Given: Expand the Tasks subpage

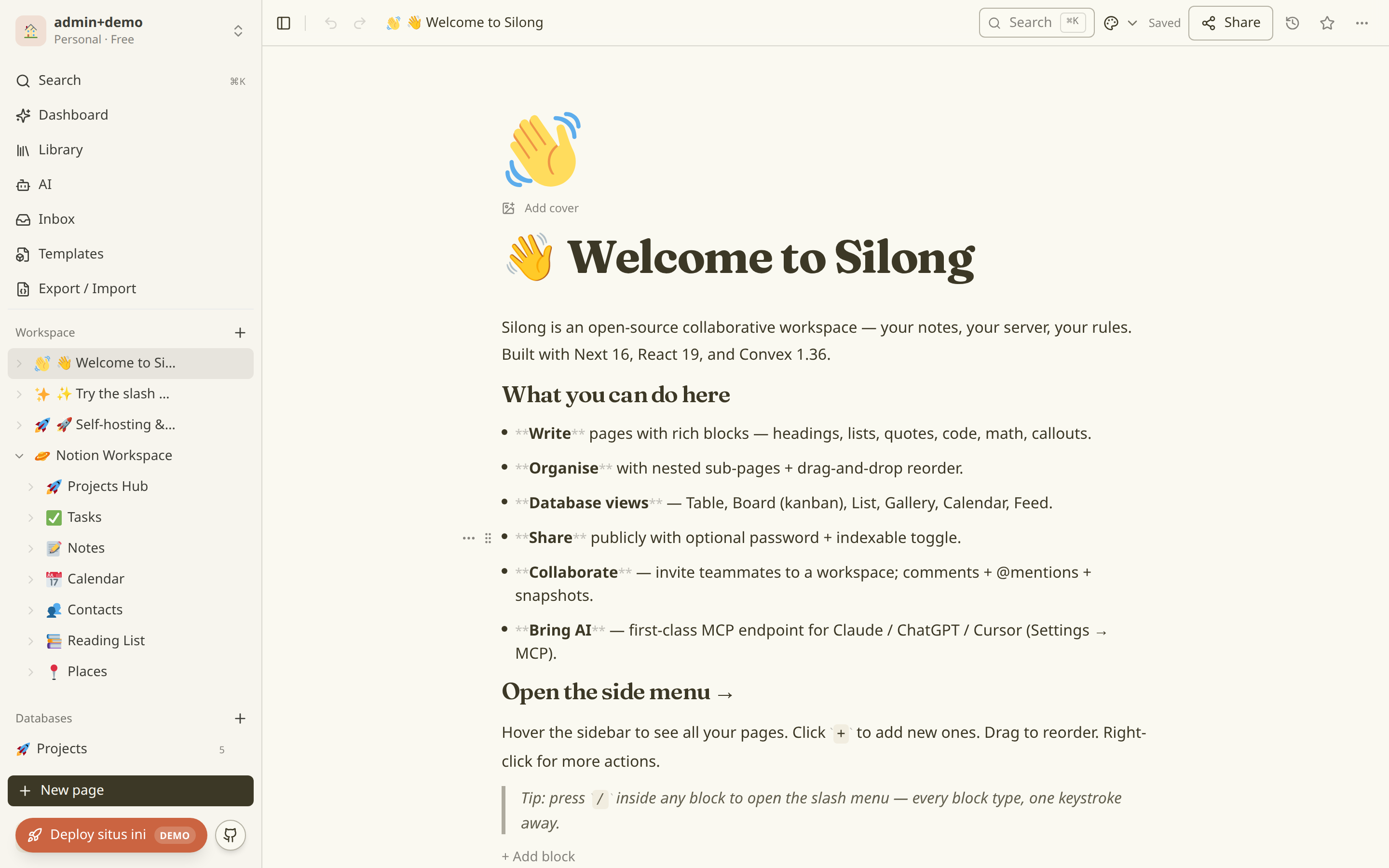Looking at the screenshot, I should click(31, 518).
